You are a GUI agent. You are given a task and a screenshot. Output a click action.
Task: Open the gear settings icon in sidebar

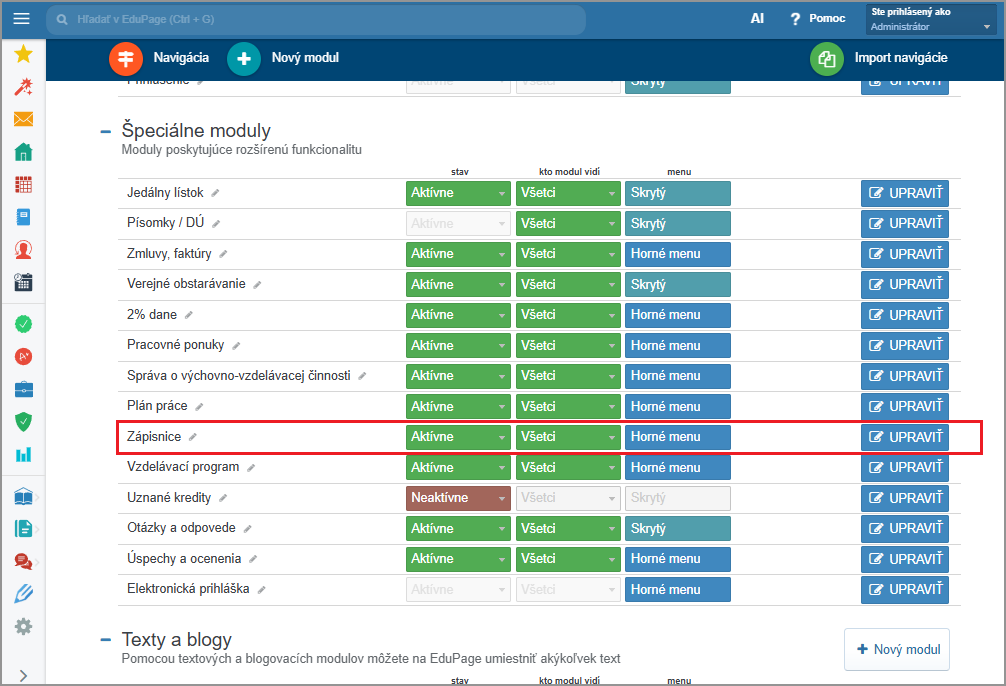click(23, 627)
